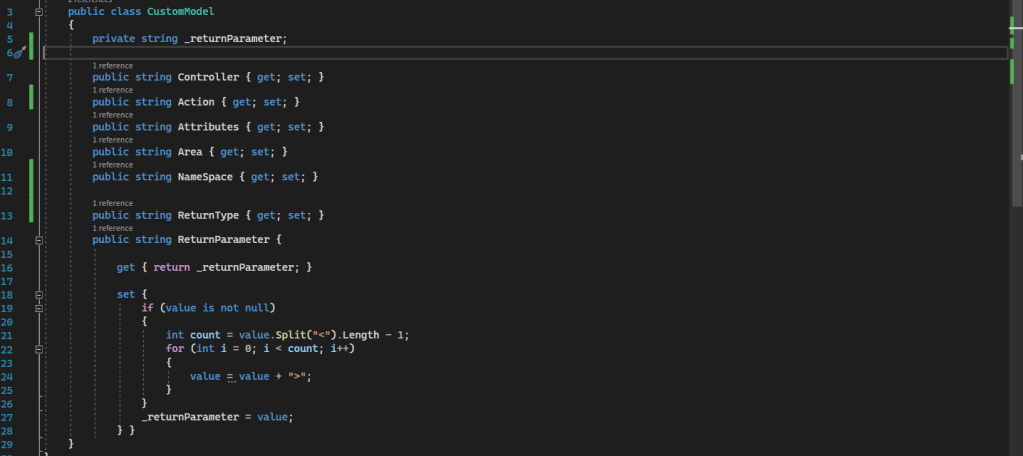Collapse the ReturnParameter property block
Viewport: 1023px width, 456px height.
pyautogui.click(x=38, y=240)
